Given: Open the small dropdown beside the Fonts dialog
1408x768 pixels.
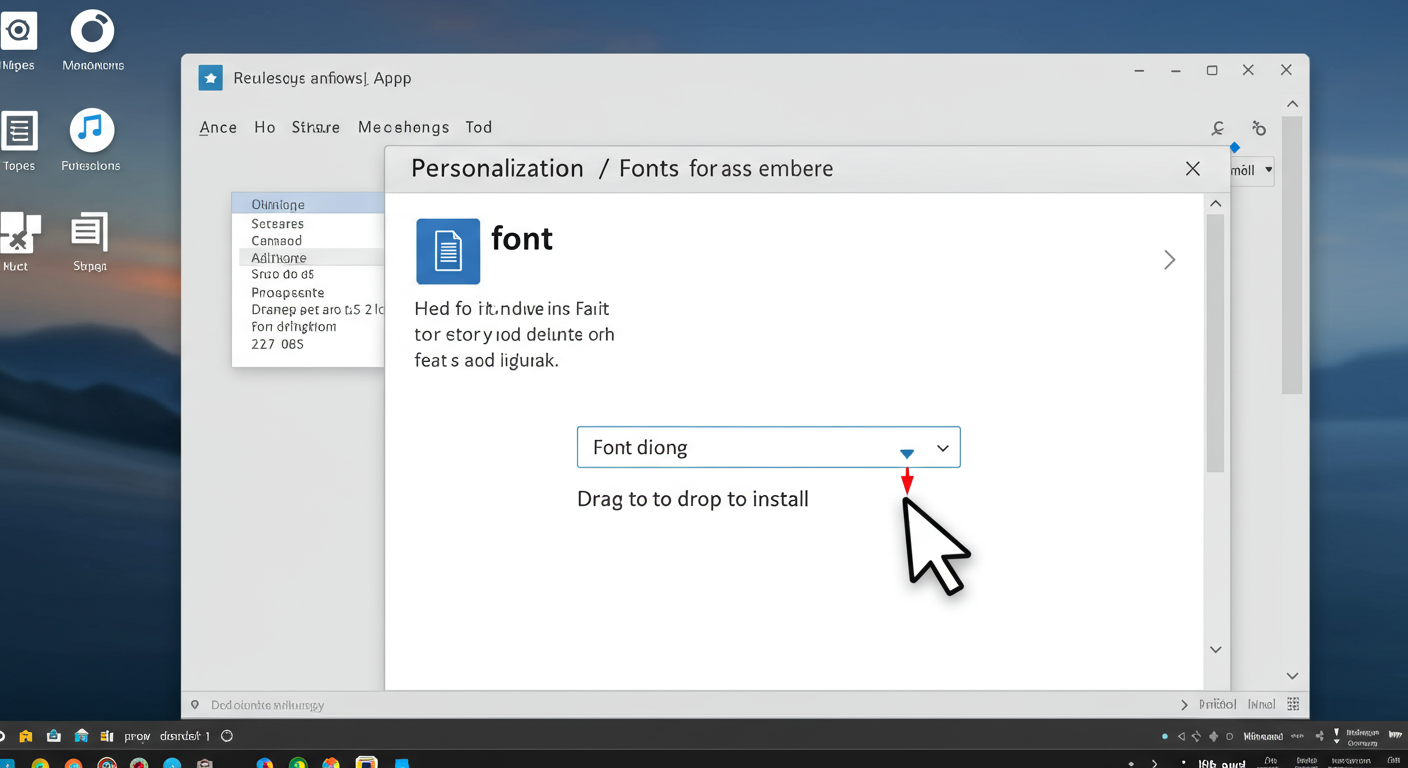Looking at the screenshot, I should click(x=1267, y=170).
